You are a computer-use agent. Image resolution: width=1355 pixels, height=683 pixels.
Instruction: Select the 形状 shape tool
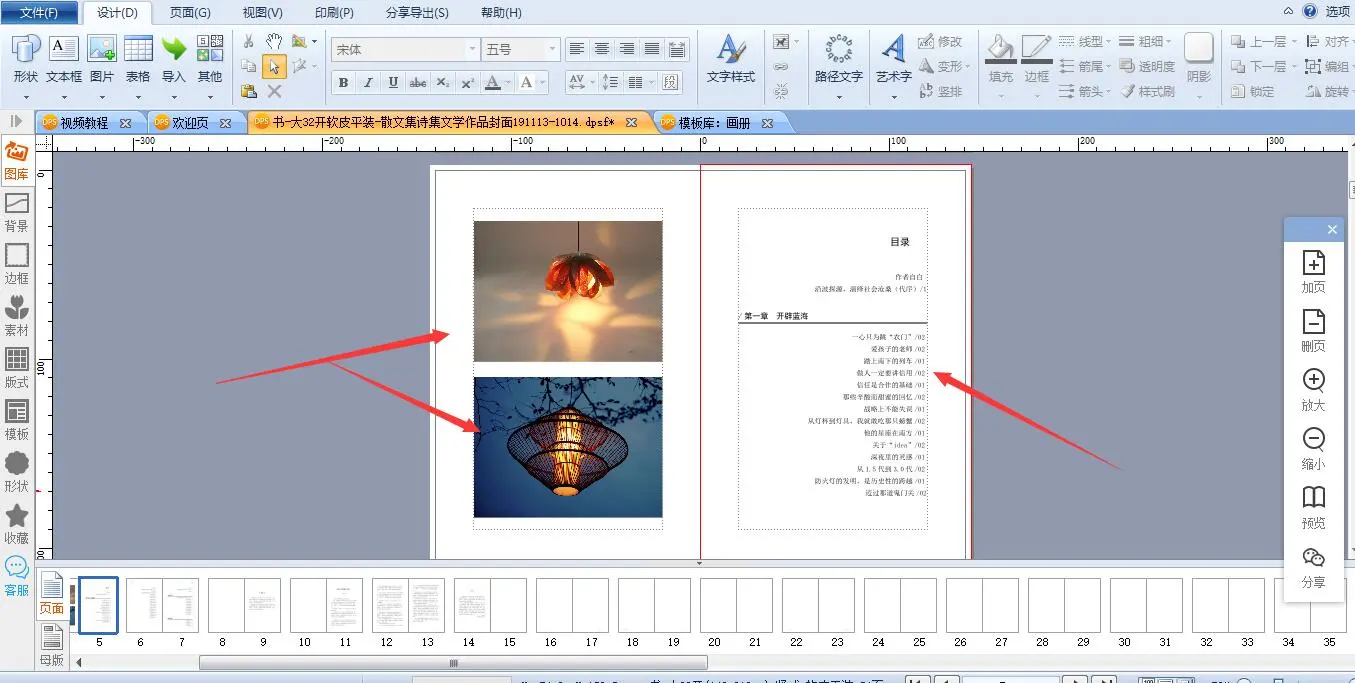[x=26, y=59]
